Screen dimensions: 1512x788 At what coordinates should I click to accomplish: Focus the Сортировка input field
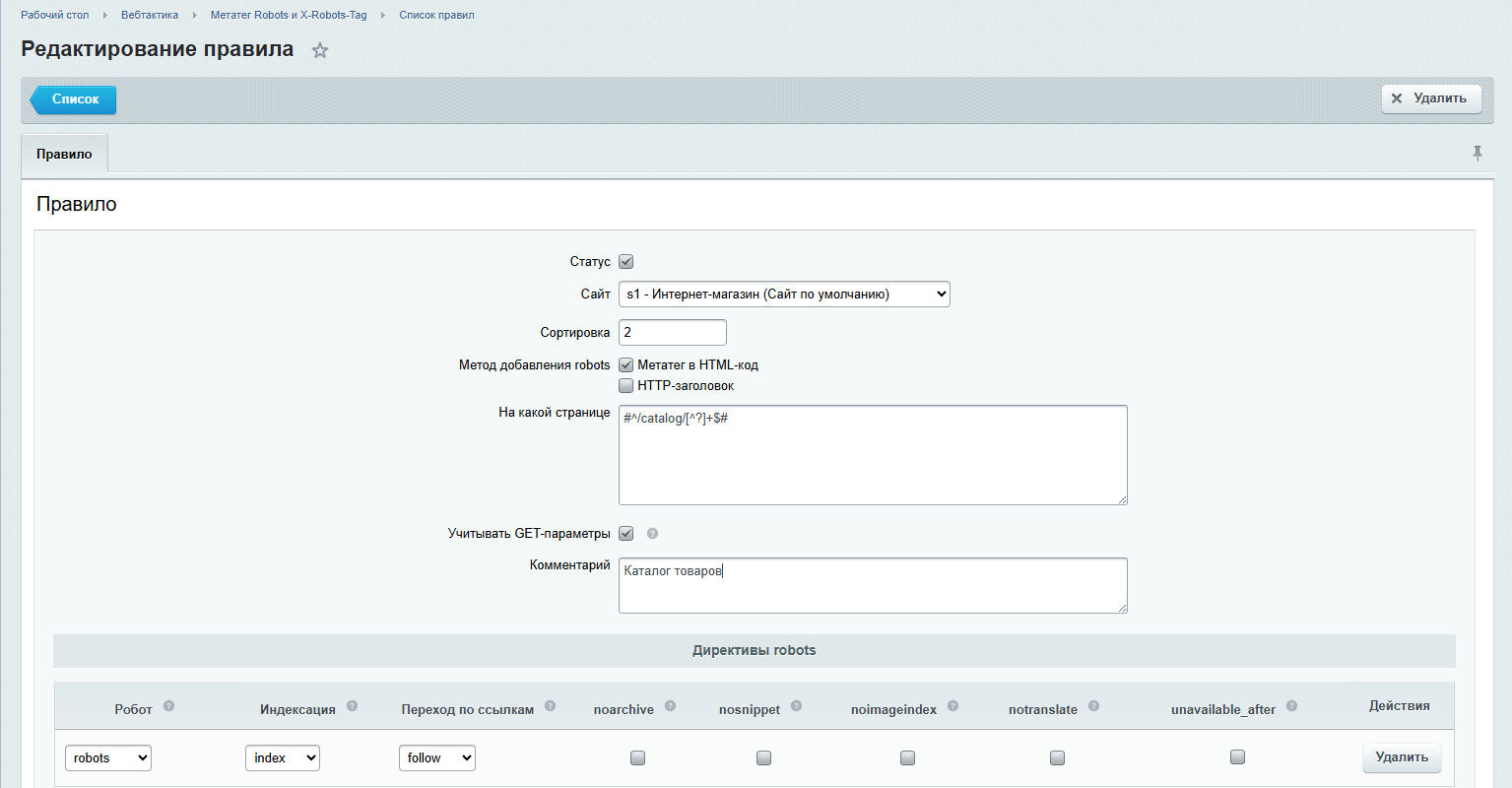click(x=673, y=332)
